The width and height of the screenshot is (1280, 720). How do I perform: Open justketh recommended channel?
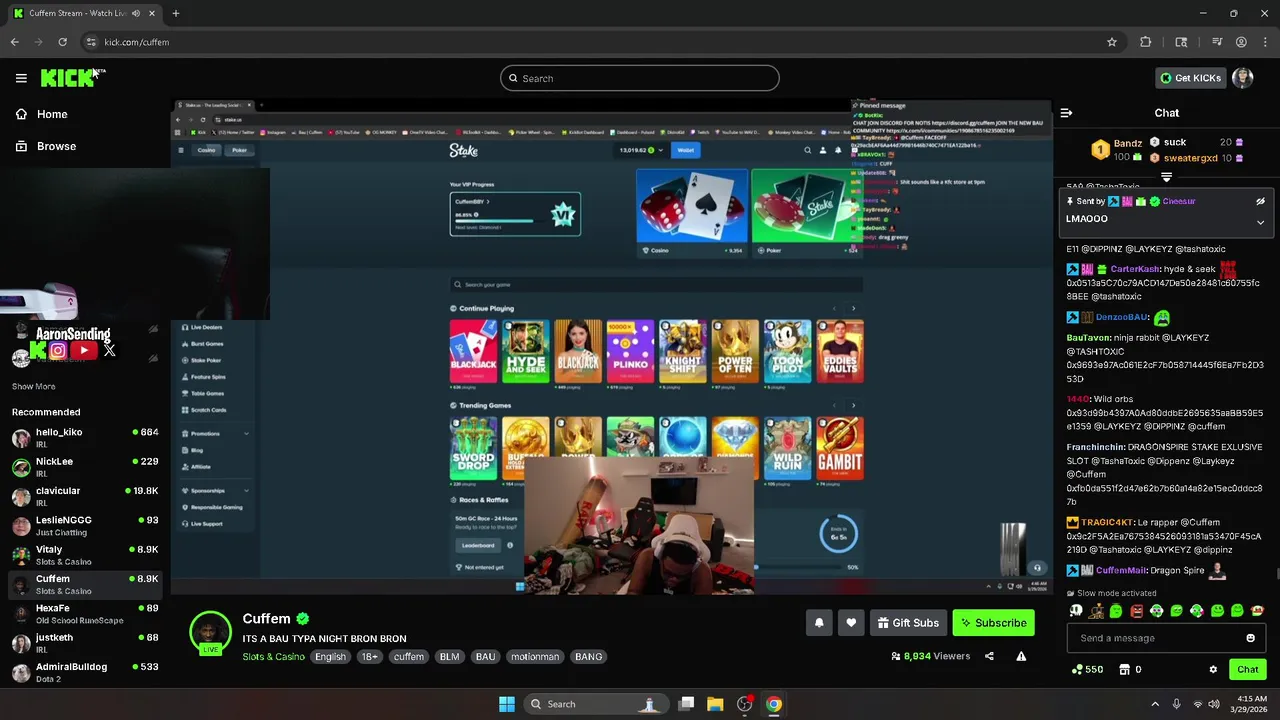click(x=85, y=643)
